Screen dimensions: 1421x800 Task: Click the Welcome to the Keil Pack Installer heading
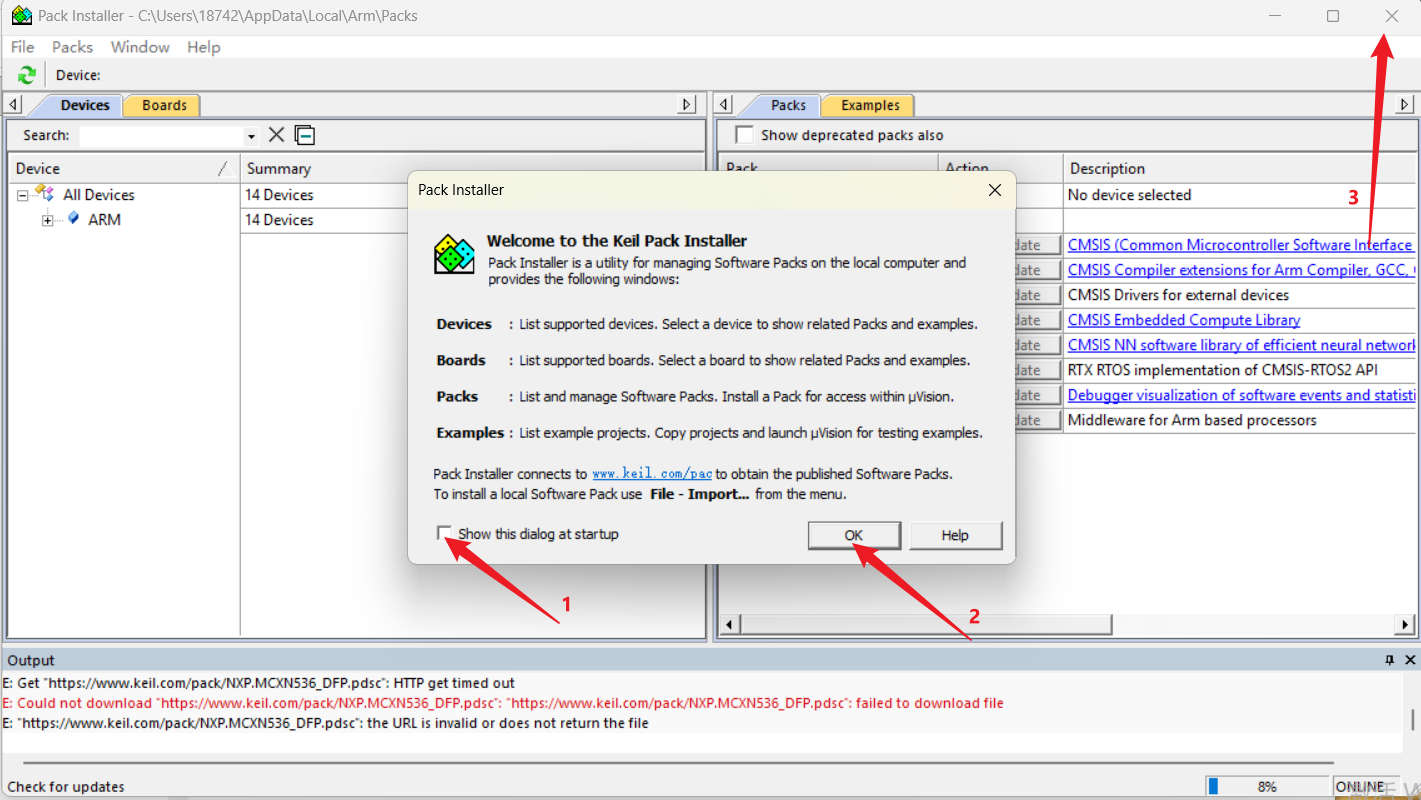[x=616, y=240]
